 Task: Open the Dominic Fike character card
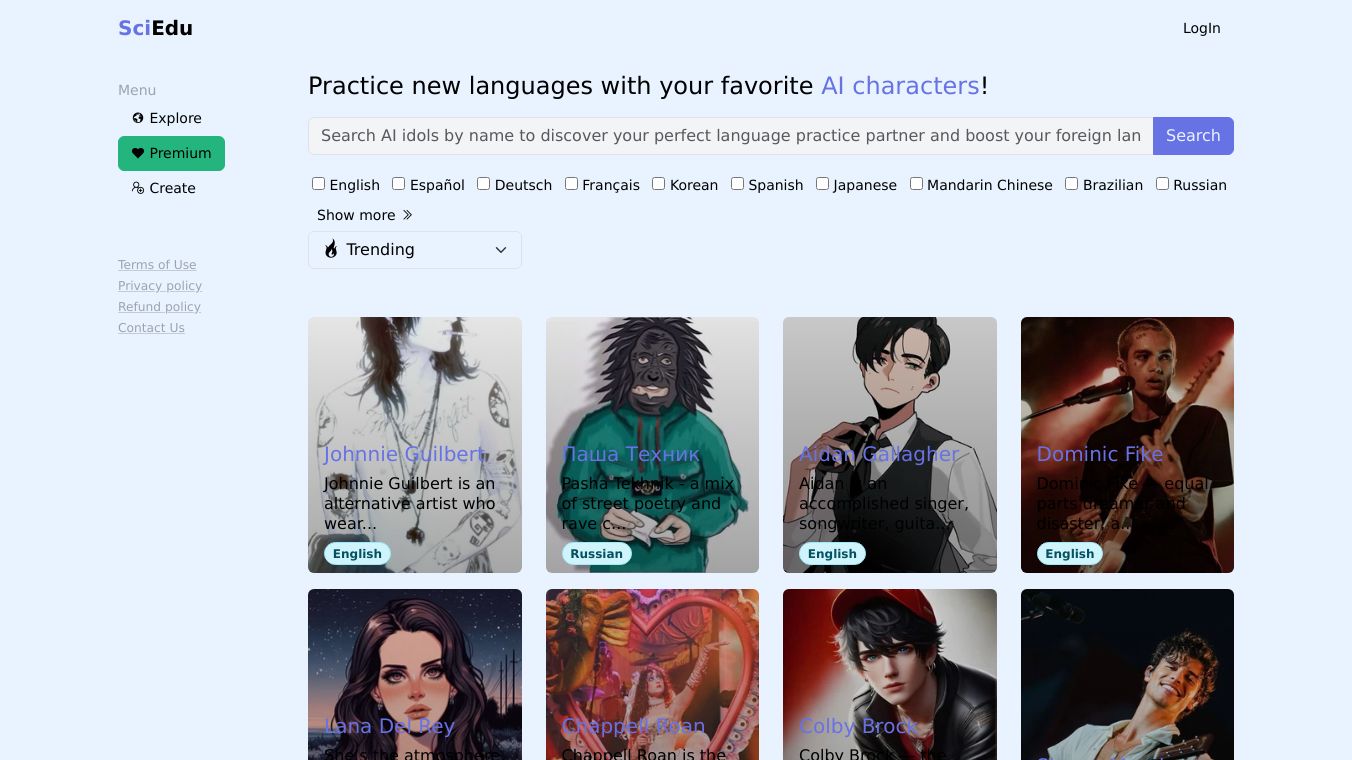tap(1127, 445)
